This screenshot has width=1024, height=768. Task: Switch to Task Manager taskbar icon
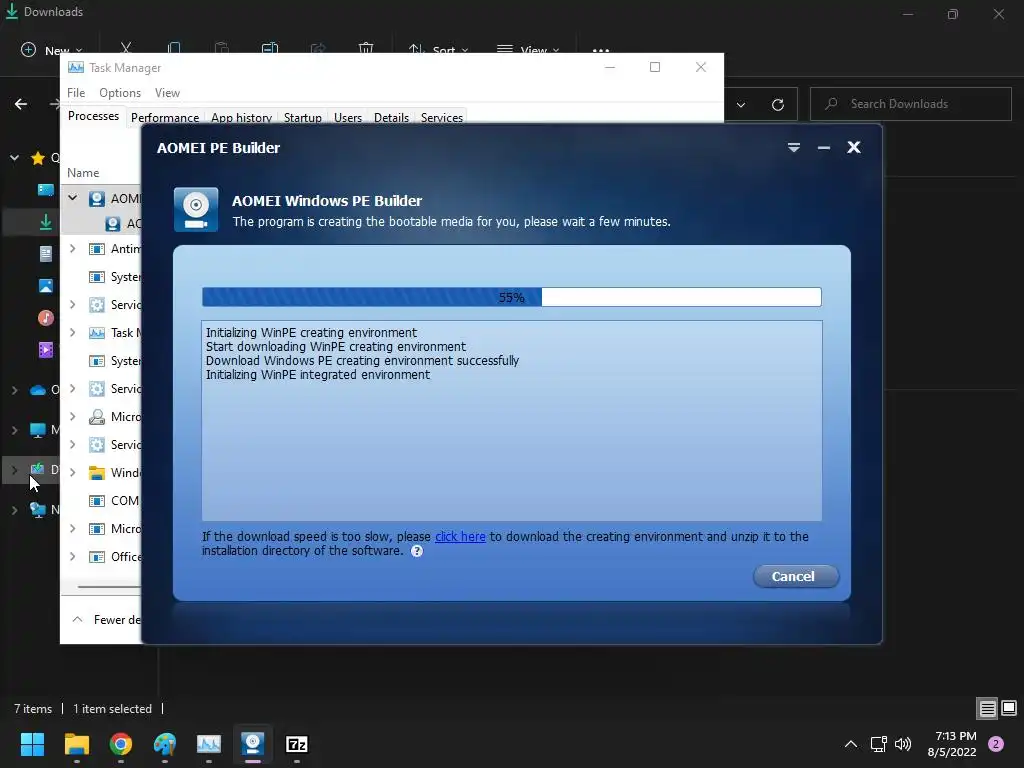pos(209,744)
